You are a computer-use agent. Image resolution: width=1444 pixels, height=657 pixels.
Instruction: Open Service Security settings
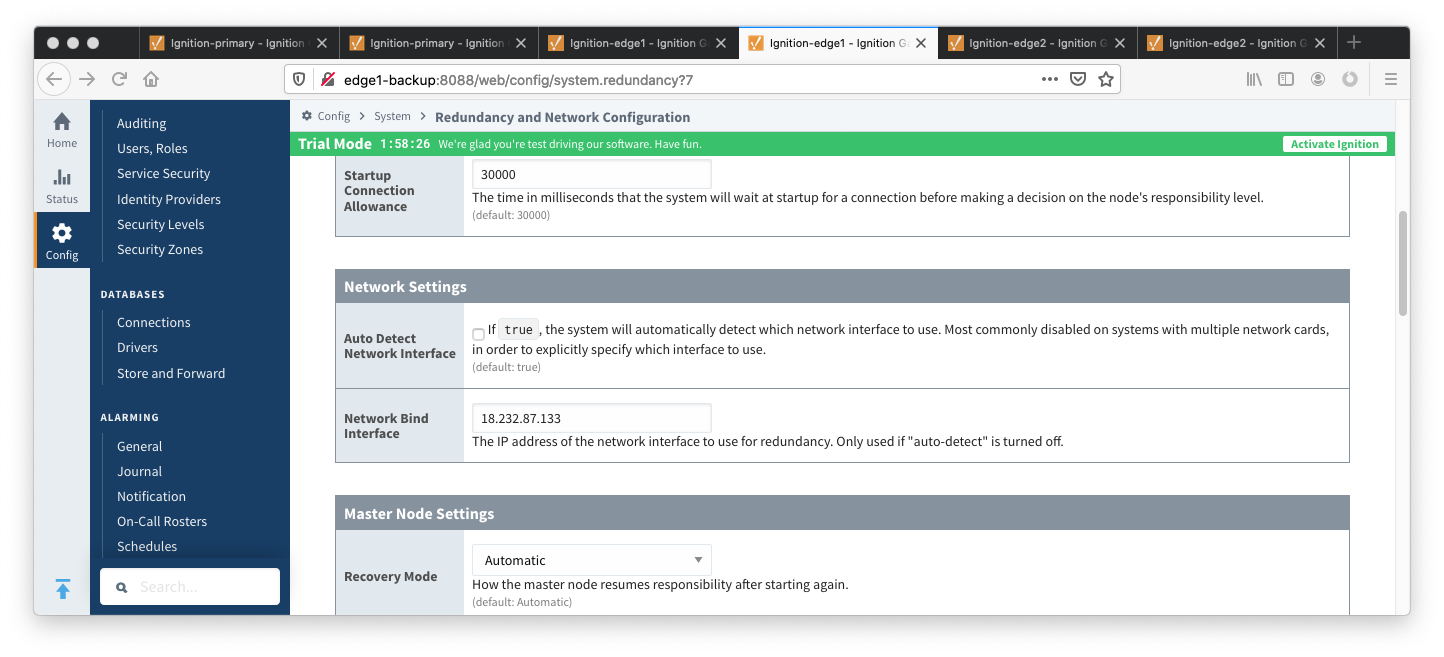pyautogui.click(x=164, y=173)
